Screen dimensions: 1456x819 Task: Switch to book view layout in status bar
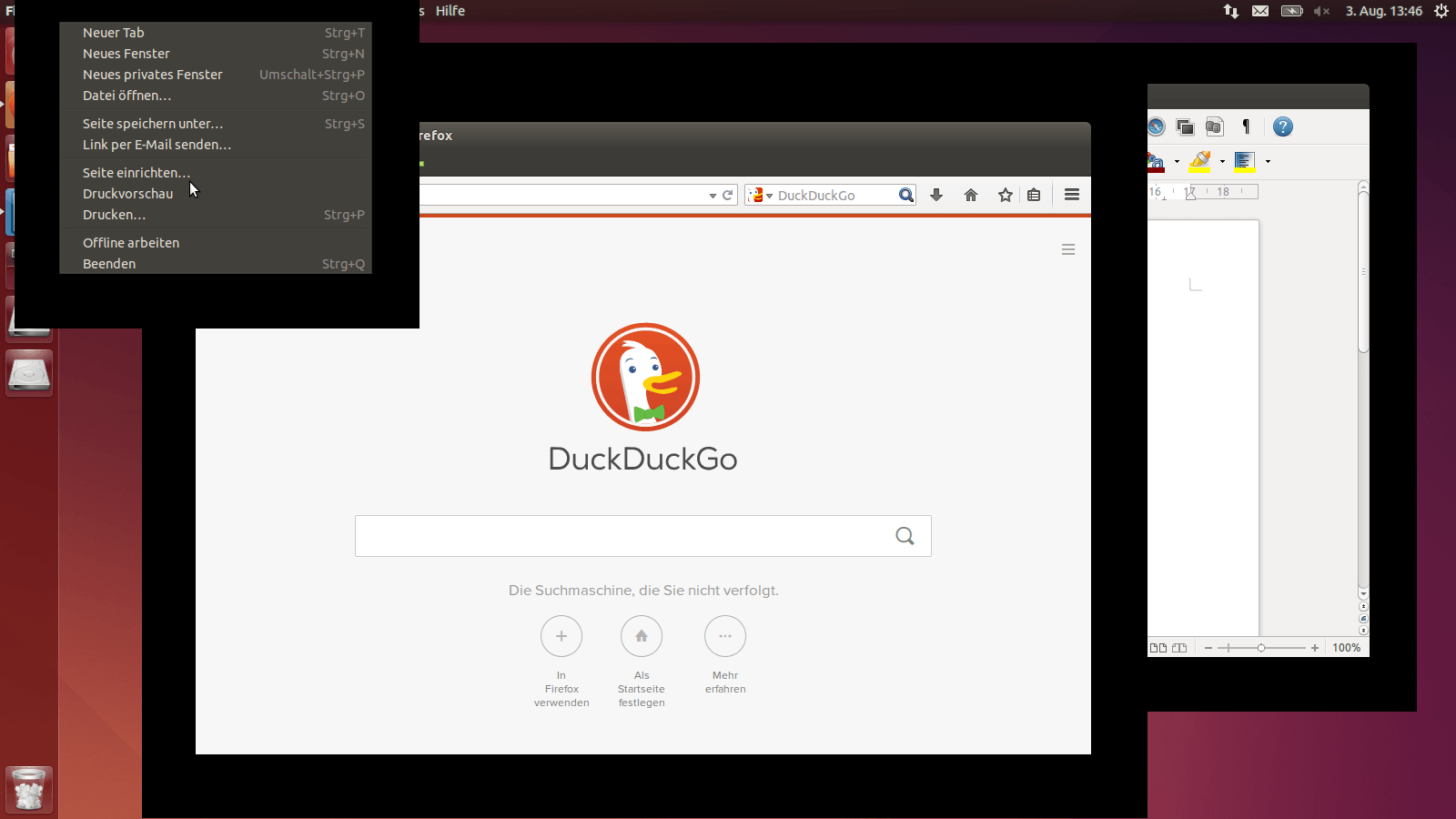coord(1179,648)
